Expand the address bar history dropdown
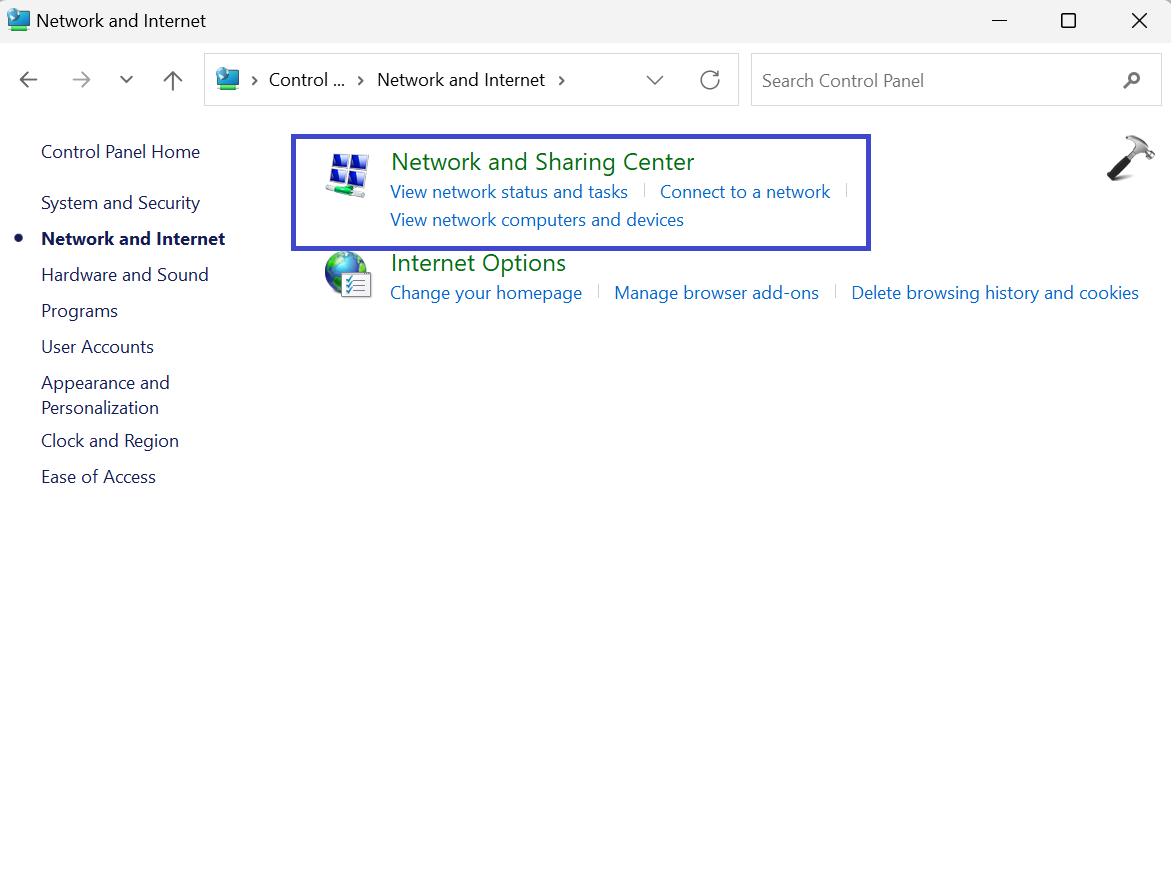Viewport: 1171px width, 871px height. (x=655, y=80)
